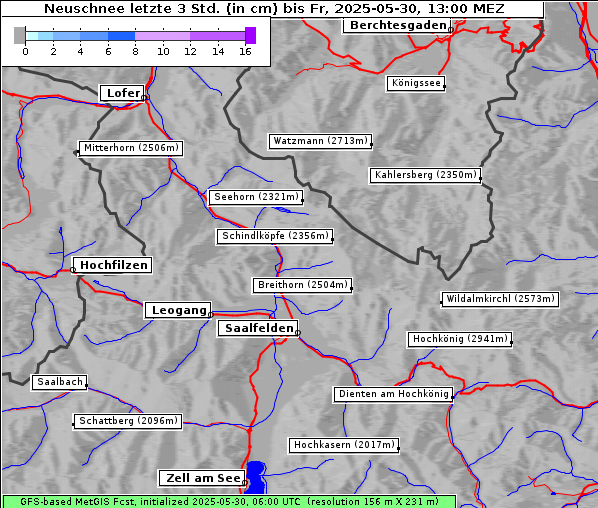The image size is (598, 508).
Task: Click the Dienten am Hochkönig label
Action: (394, 394)
